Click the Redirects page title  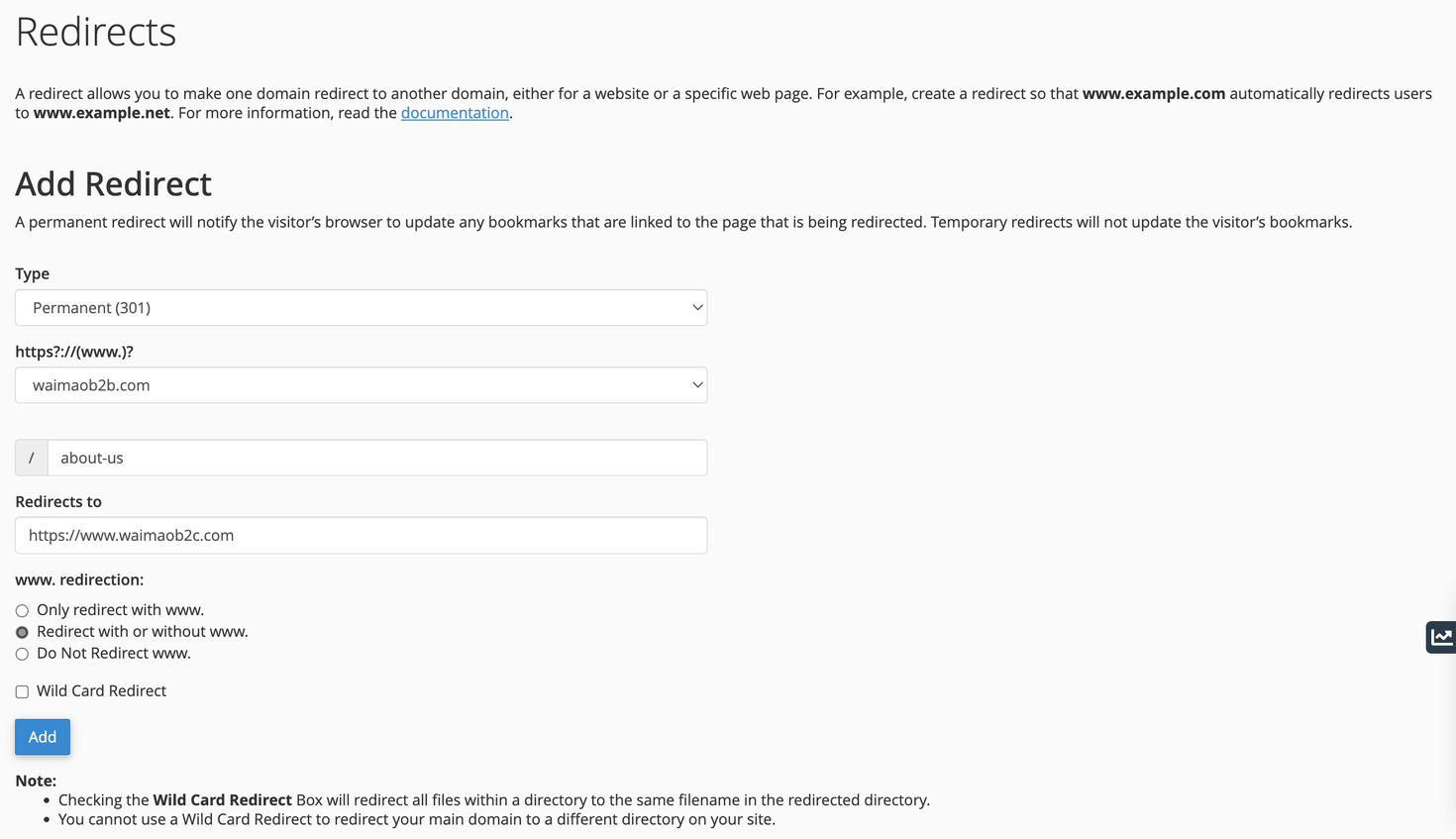click(x=96, y=32)
